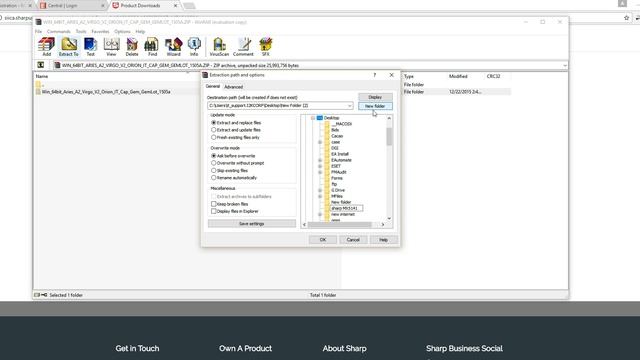Screen dimensions: 640x360
Task: Open the File menu
Action: coord(38,31)
